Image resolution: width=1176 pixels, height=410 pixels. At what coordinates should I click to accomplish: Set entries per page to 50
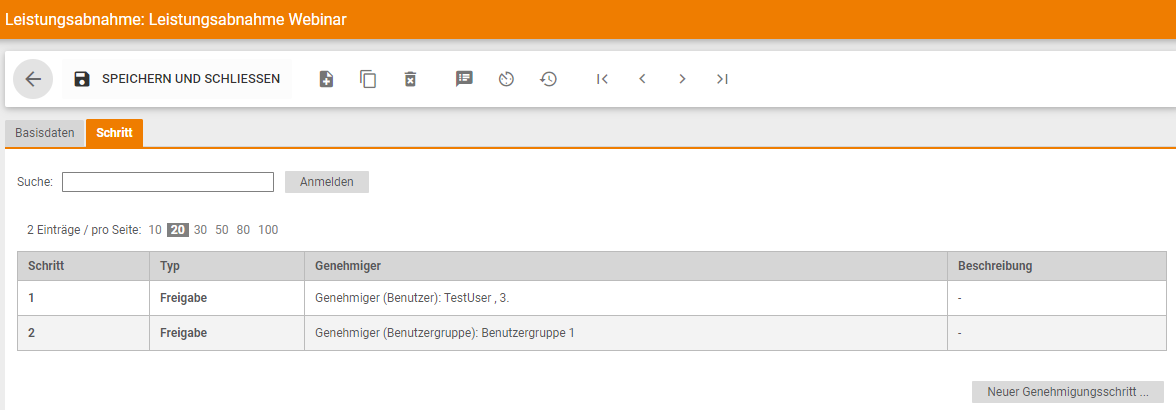pos(222,230)
